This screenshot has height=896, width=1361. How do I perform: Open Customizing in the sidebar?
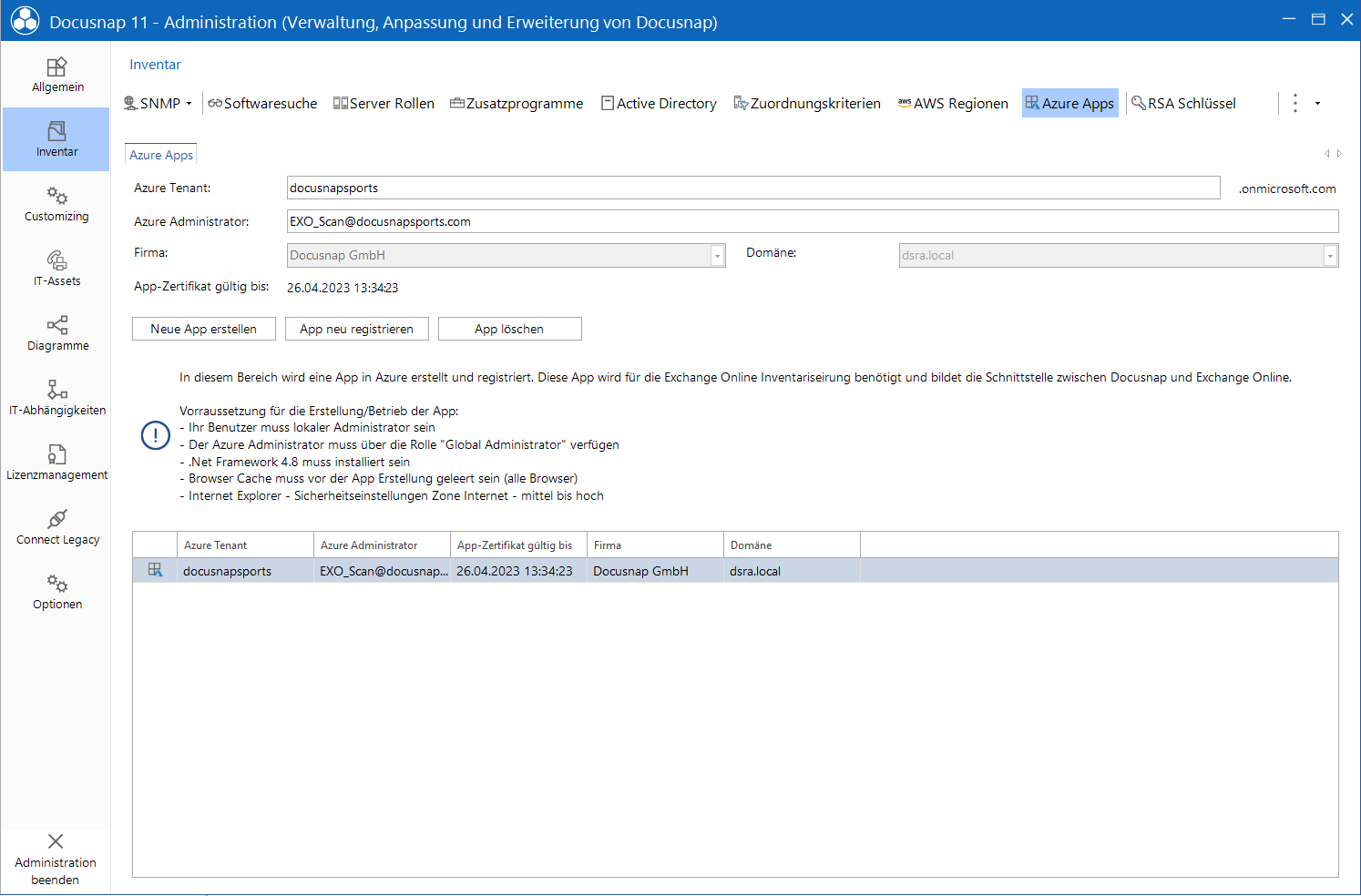coord(56,204)
